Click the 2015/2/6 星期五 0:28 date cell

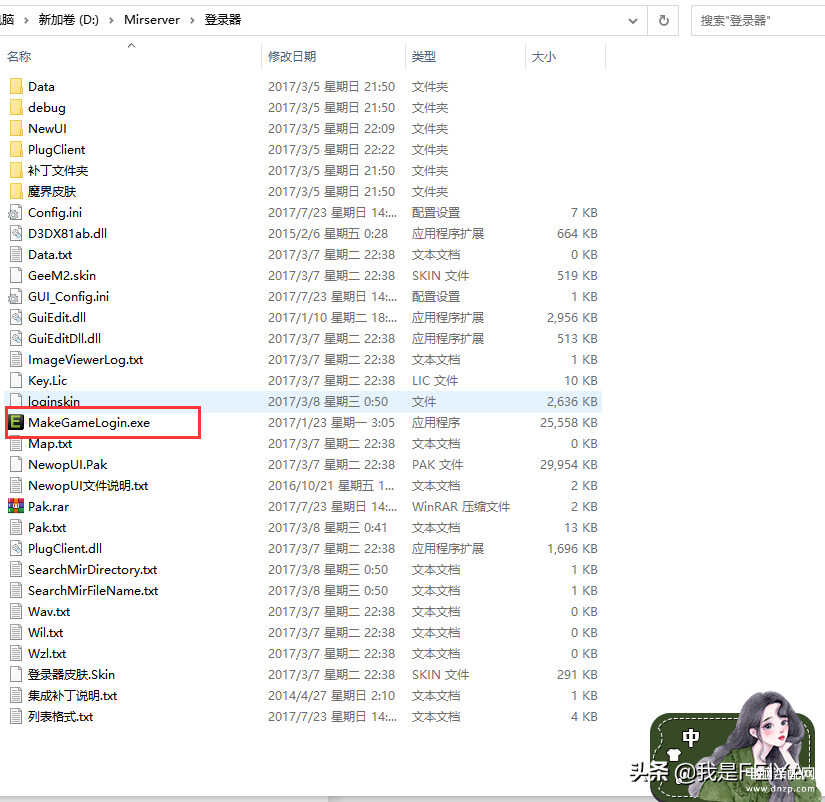[x=328, y=234]
